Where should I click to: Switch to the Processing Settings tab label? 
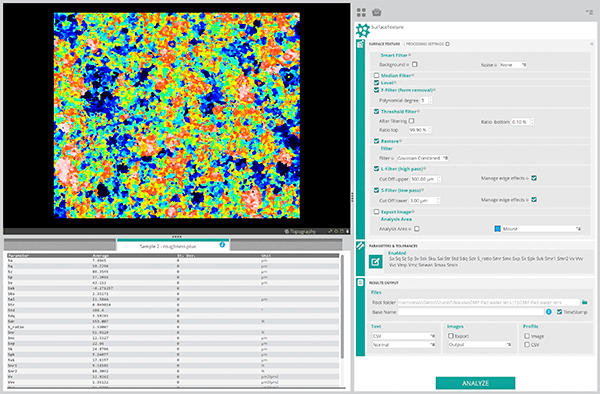click(x=425, y=44)
